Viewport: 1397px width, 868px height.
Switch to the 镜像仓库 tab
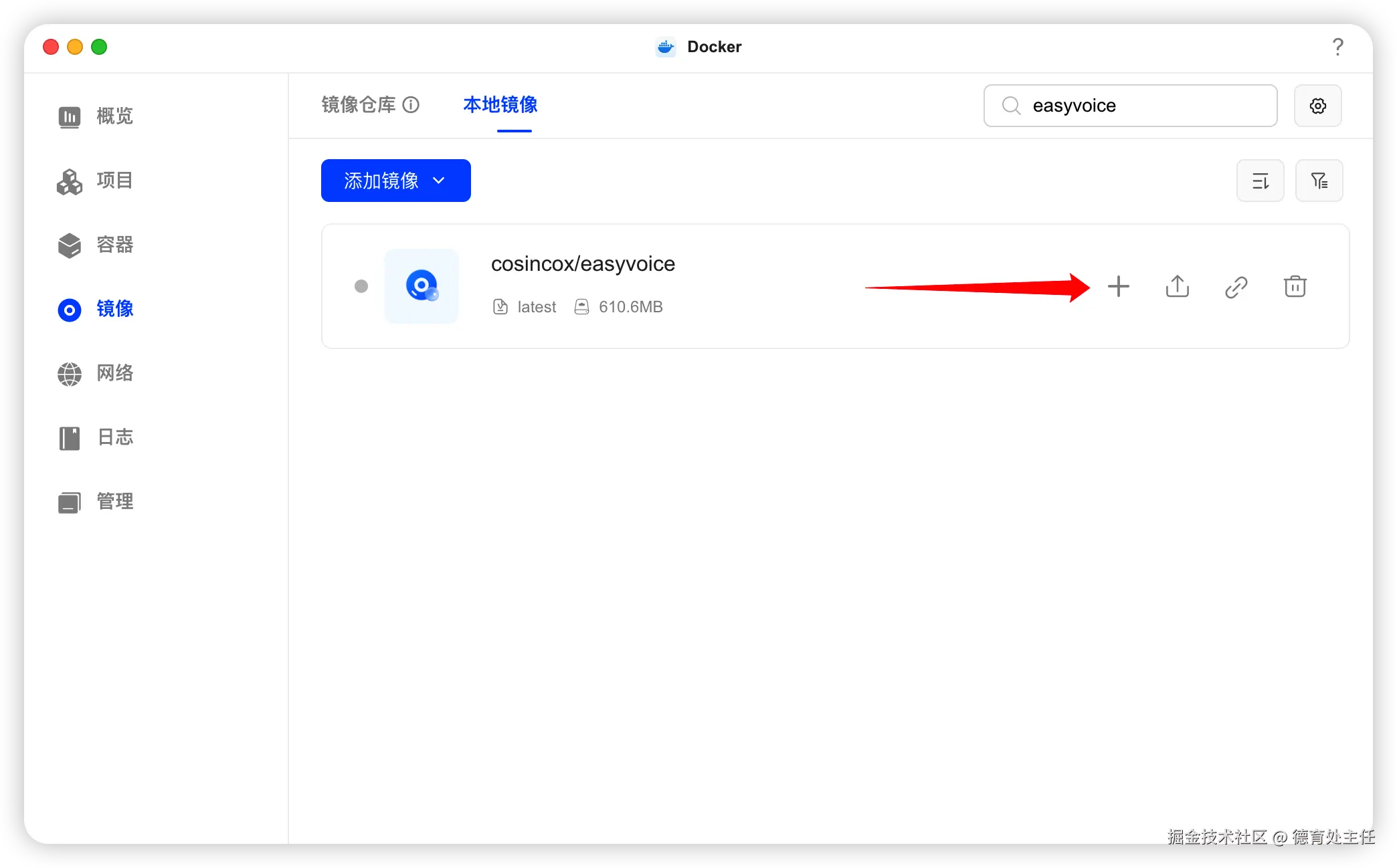tap(359, 105)
